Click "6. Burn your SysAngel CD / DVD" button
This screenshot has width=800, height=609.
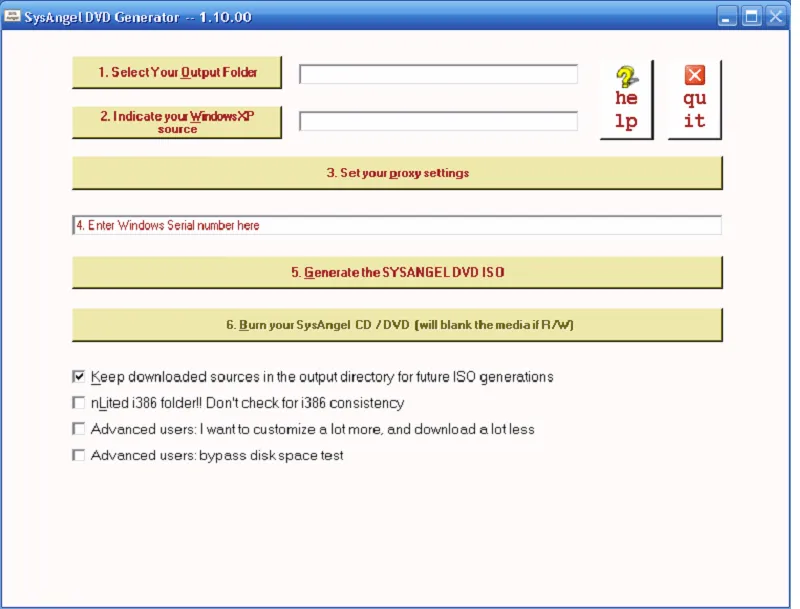pos(396,324)
